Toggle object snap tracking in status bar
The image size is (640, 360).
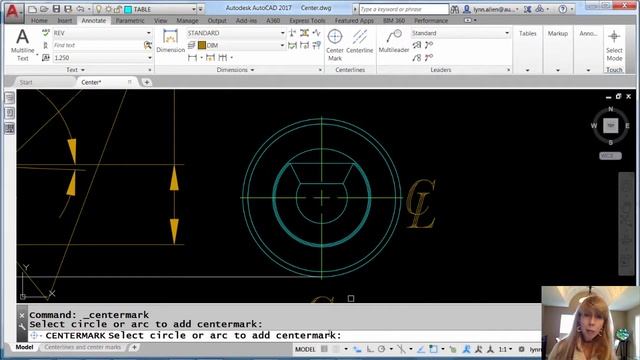[x=421, y=349]
